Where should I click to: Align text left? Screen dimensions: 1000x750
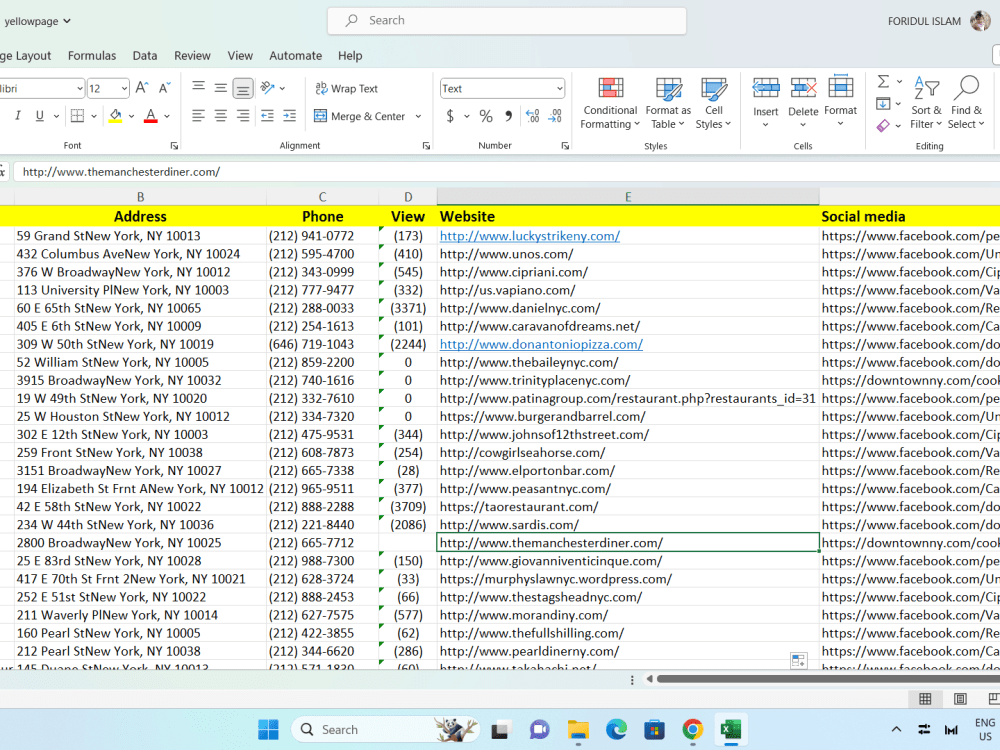[x=198, y=115]
